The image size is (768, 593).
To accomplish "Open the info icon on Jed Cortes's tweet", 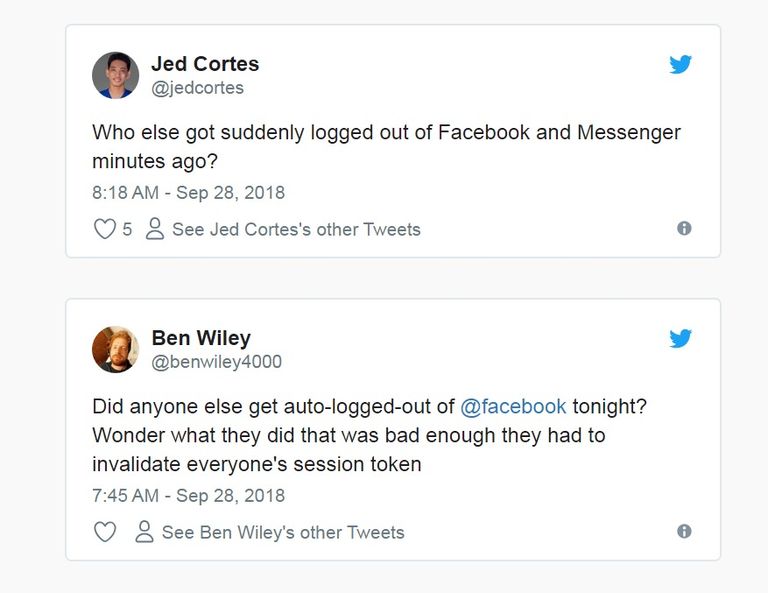I will click(x=684, y=228).
